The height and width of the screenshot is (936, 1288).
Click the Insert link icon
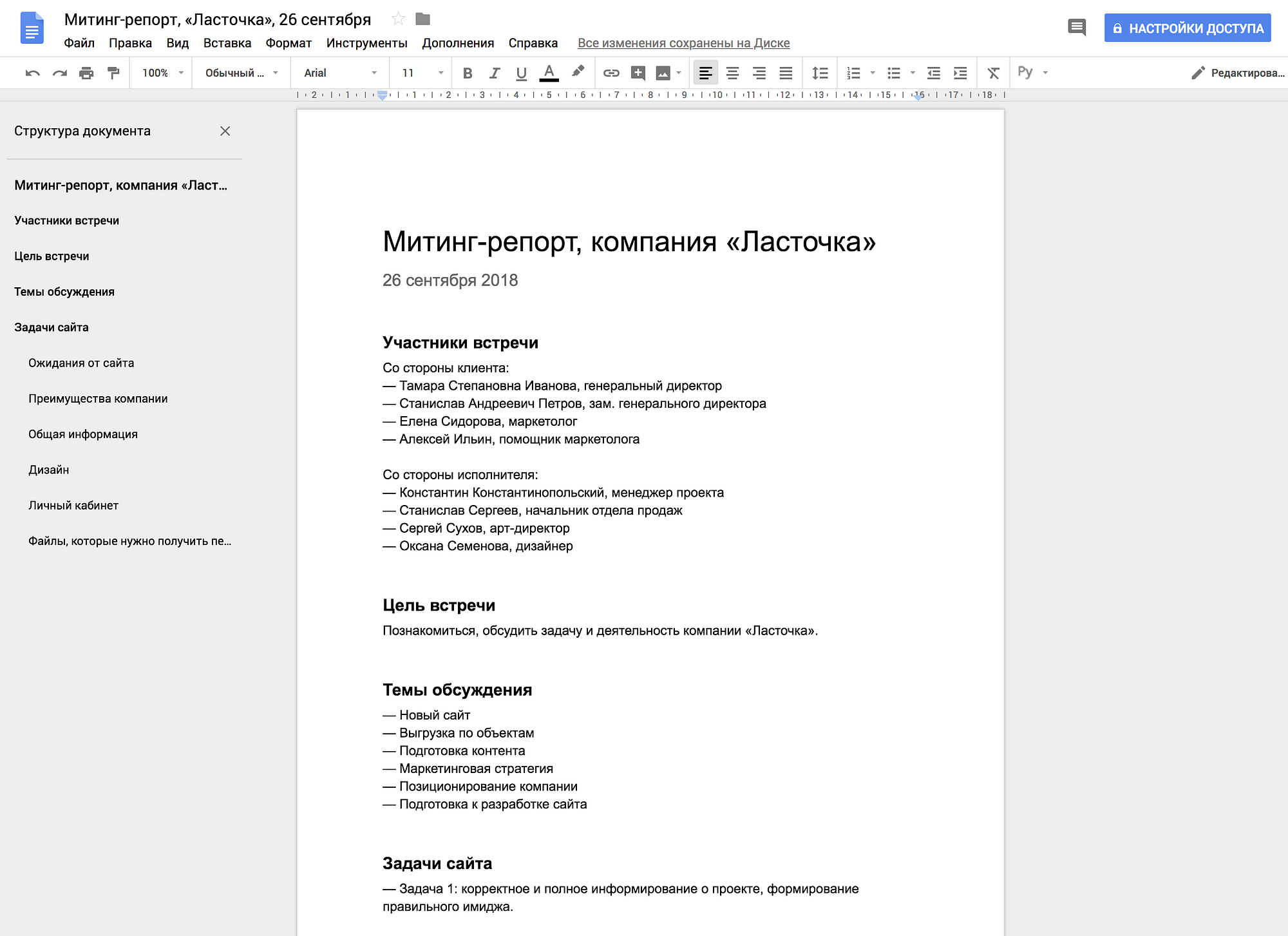coord(611,73)
